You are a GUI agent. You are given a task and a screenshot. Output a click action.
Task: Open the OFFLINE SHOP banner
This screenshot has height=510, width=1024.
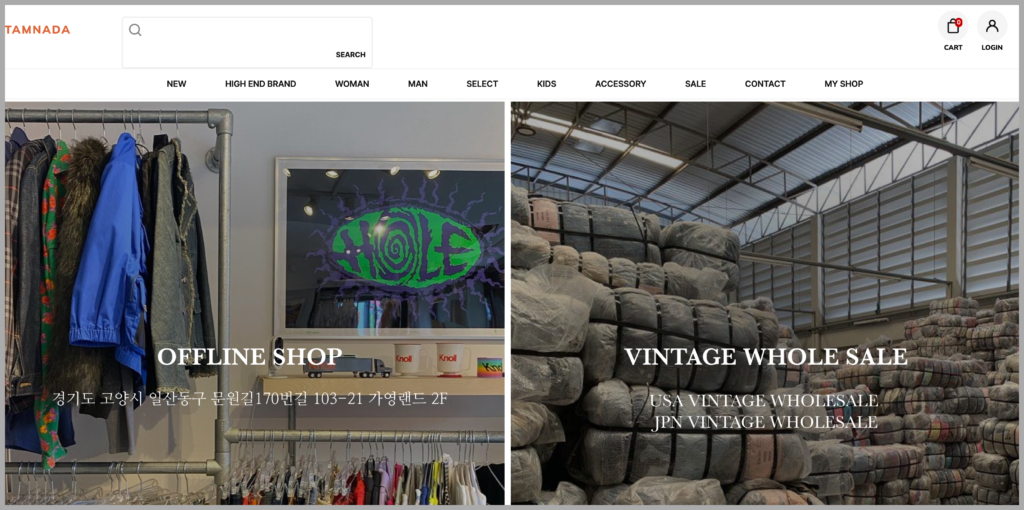[x=255, y=303]
